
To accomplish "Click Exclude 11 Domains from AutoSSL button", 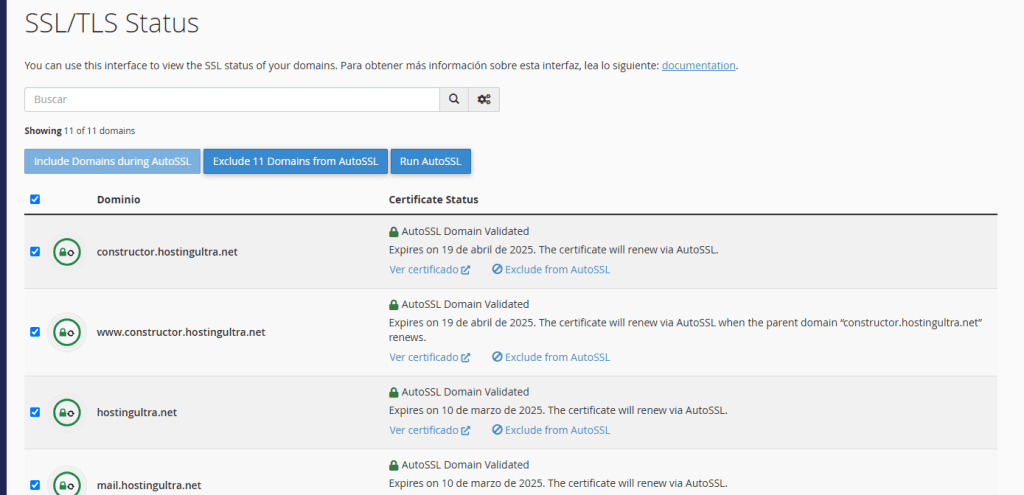I will (296, 161).
